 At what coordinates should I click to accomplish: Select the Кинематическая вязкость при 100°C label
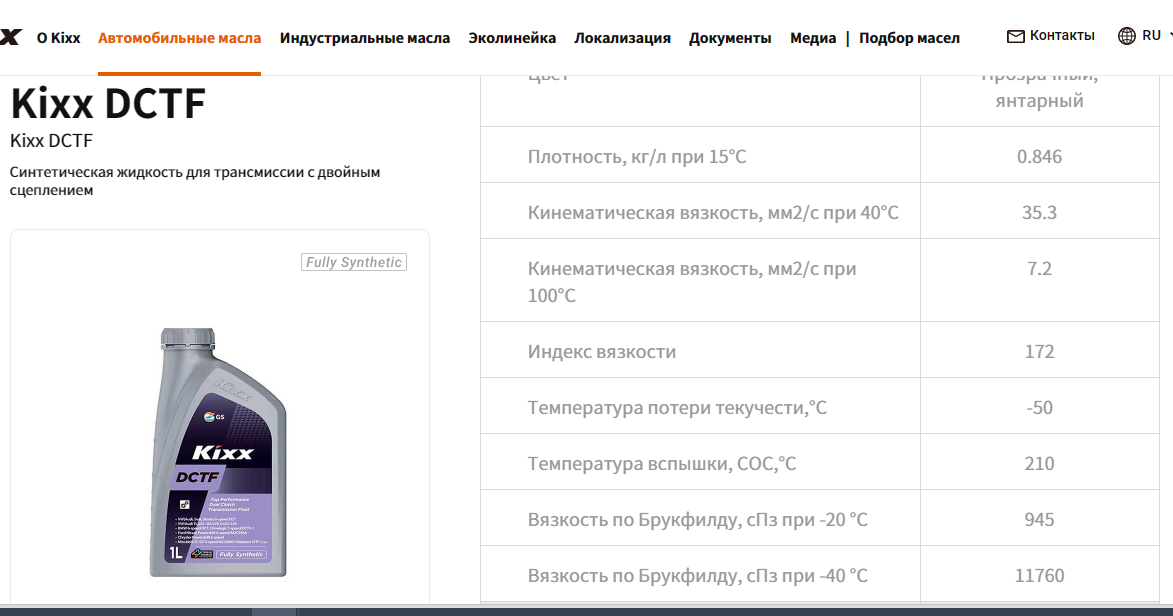[692, 281]
